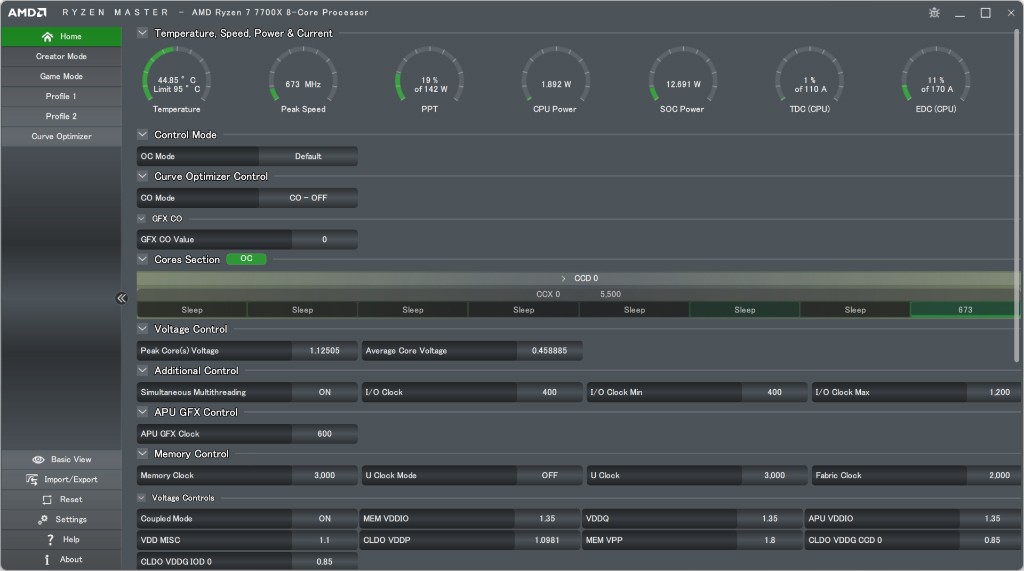Viewport: 1024px width, 571px height.
Task: Collapse the sidebar with double-chevron arrow
Action: (121, 298)
